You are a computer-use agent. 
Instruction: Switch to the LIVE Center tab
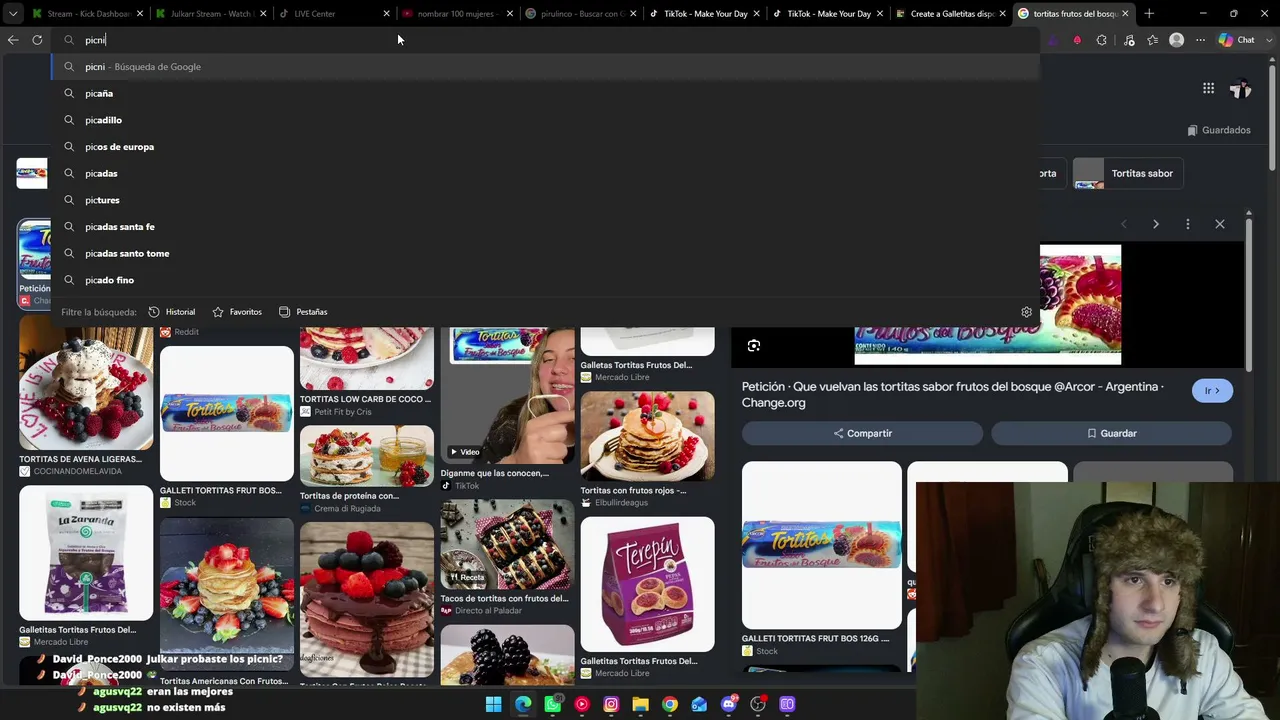click(x=334, y=14)
